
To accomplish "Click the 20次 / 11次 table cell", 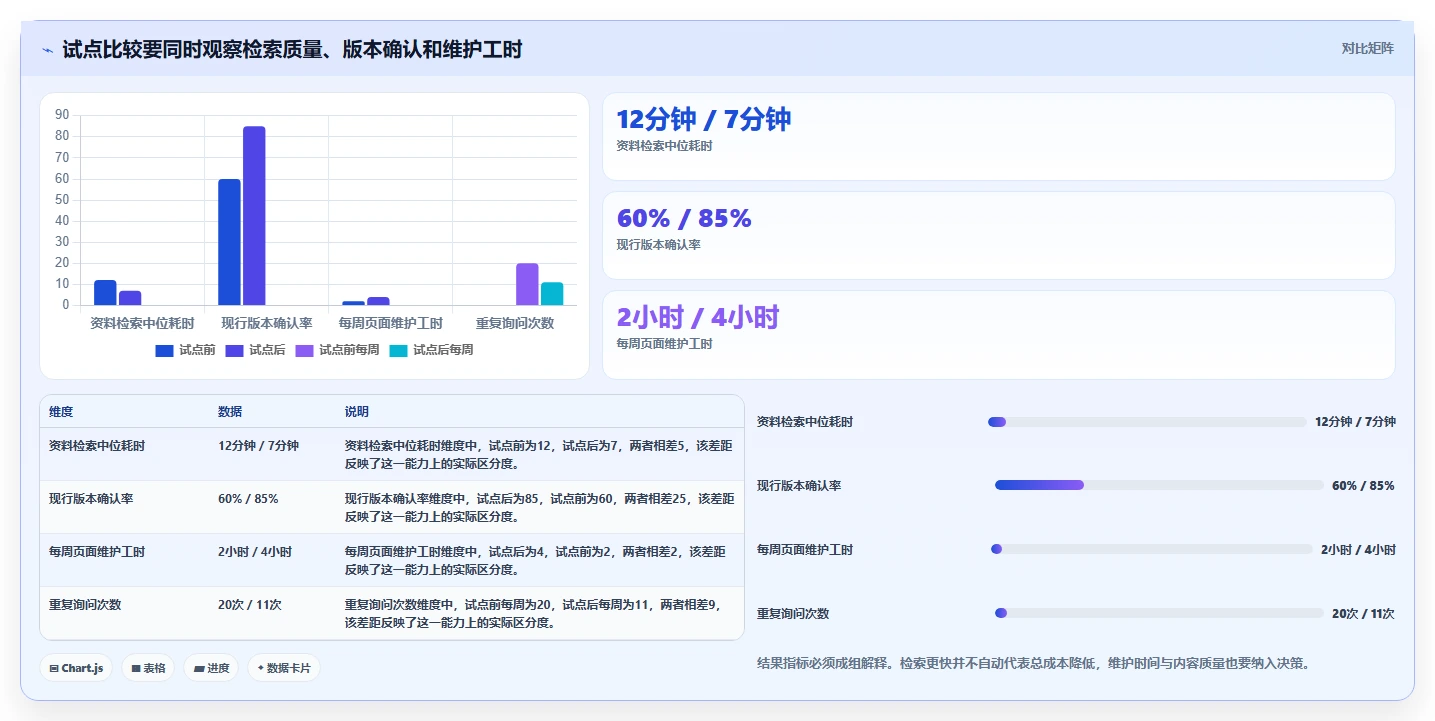I will (250, 605).
